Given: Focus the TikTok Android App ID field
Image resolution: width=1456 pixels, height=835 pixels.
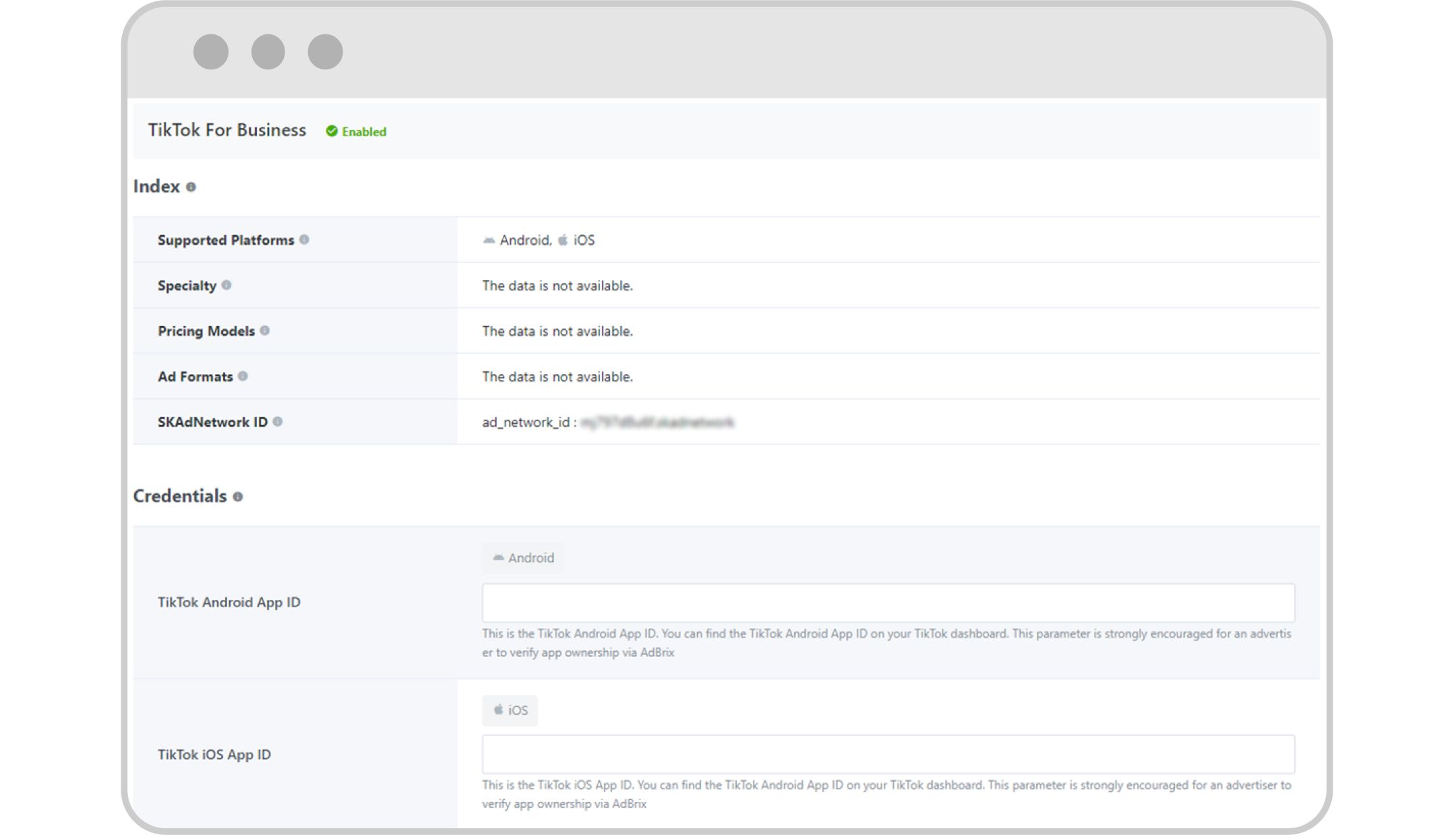Looking at the screenshot, I should click(x=888, y=602).
